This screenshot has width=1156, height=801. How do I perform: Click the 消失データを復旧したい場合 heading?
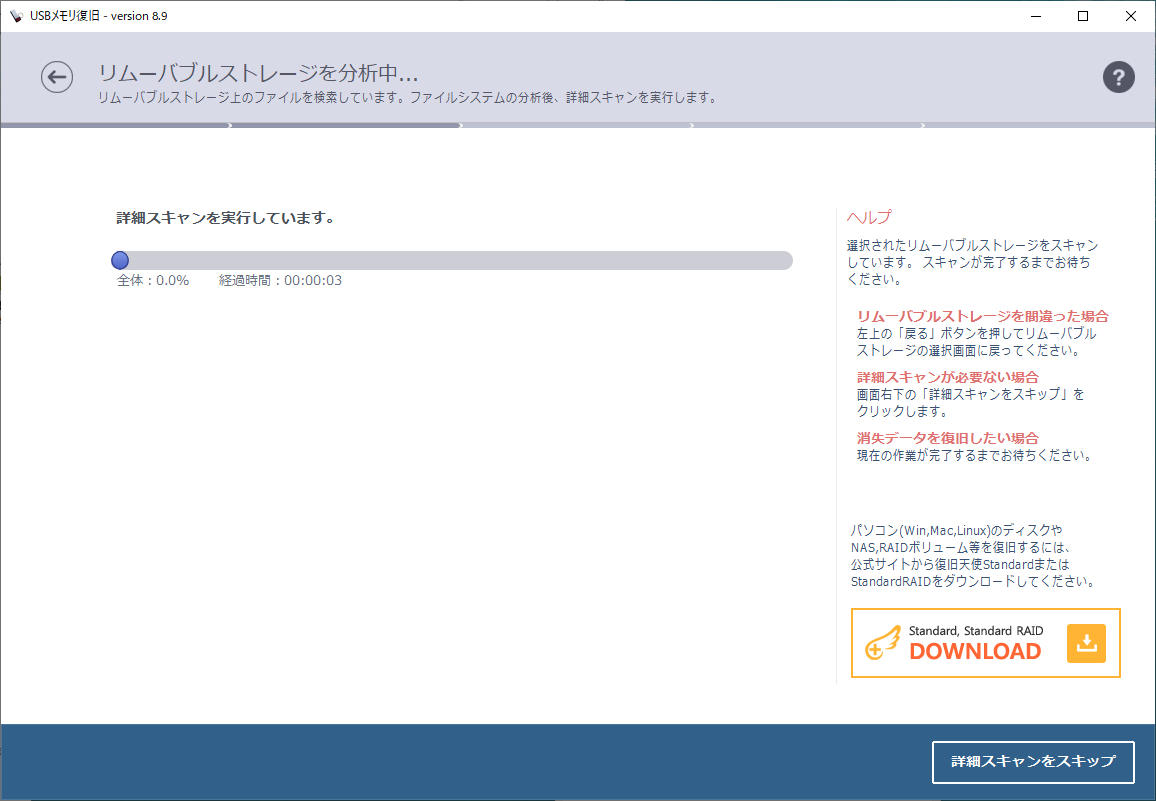click(947, 438)
